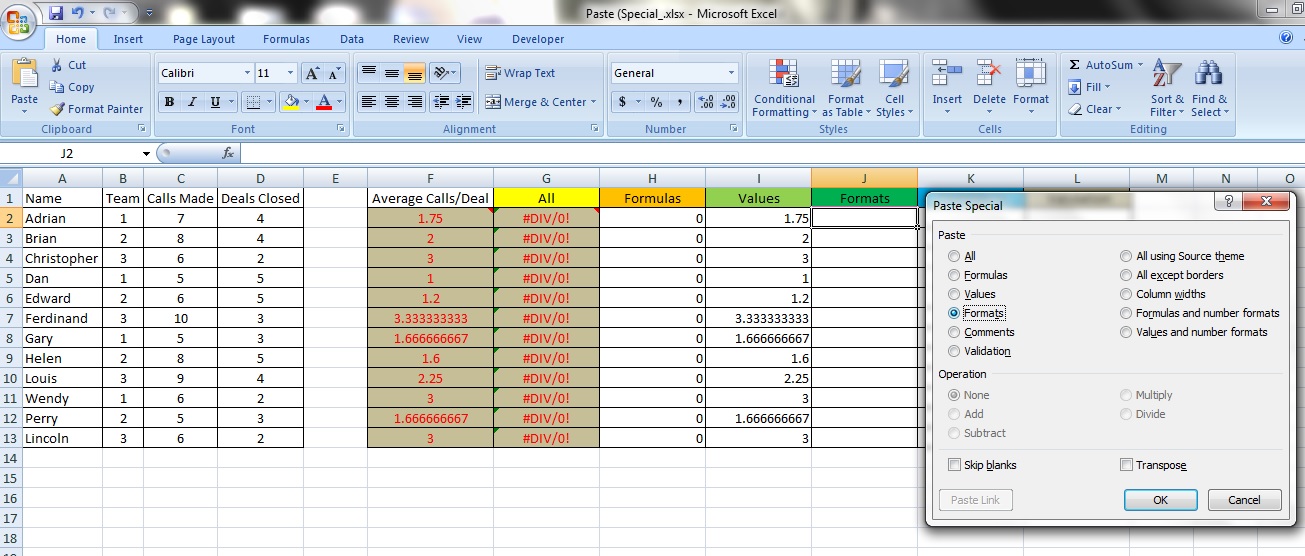Click the Italic formatting icon
This screenshot has width=1305, height=556.
click(x=193, y=102)
